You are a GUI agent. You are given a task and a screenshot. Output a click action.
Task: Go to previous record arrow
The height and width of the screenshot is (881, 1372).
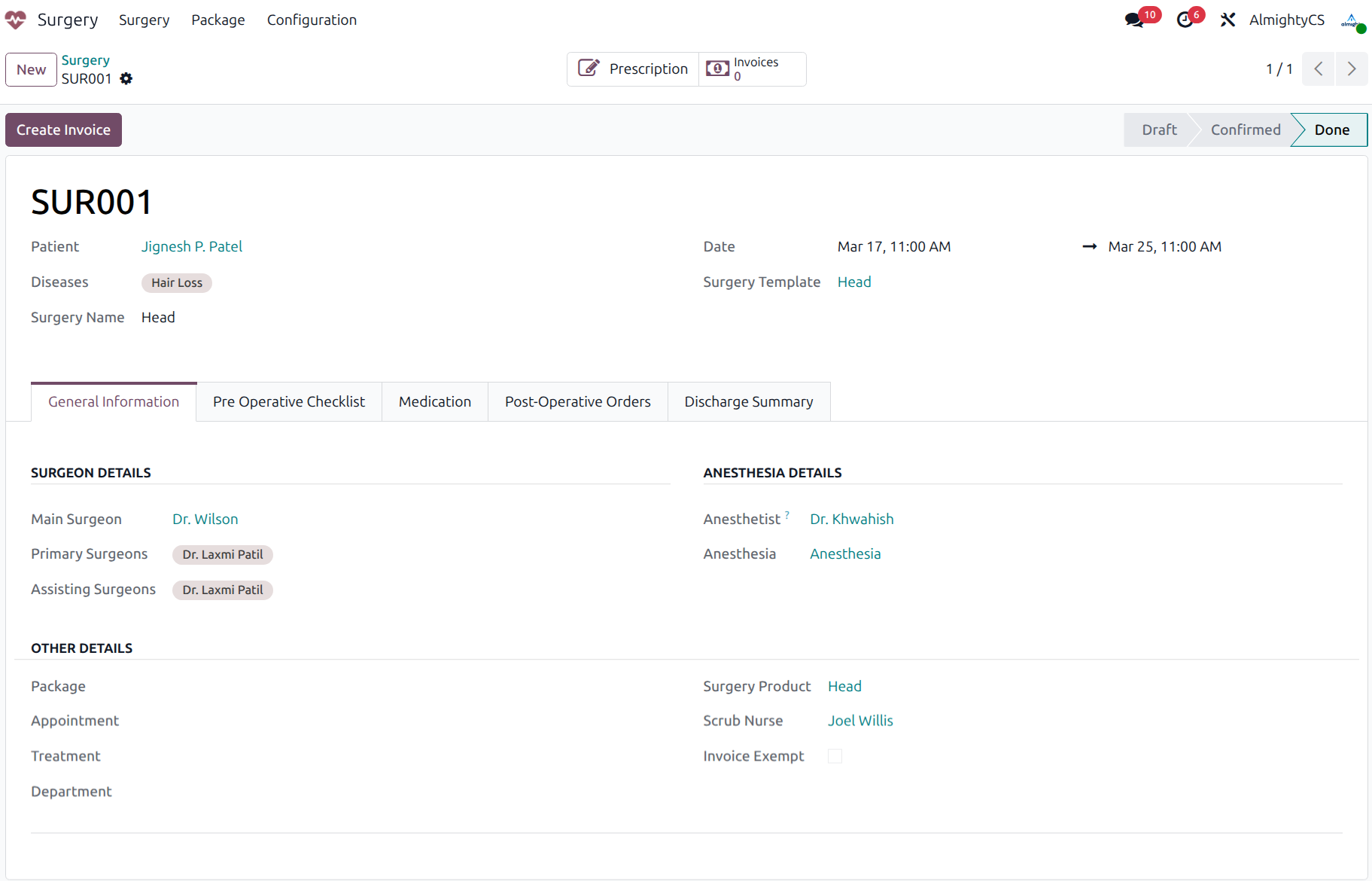pos(1319,69)
